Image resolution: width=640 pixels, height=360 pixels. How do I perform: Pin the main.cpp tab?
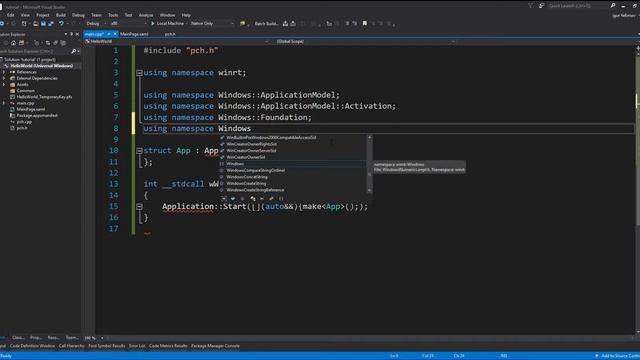[x=109, y=34]
